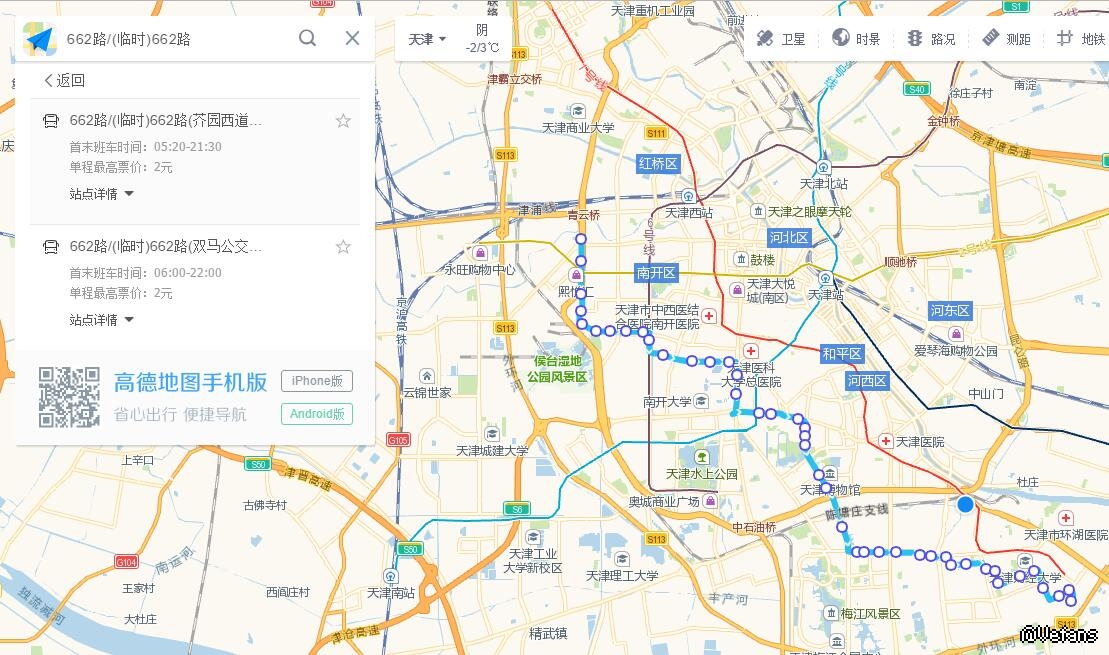This screenshot has height=655, width=1109.
Task: Go back via 返回 link
Action: 64,80
